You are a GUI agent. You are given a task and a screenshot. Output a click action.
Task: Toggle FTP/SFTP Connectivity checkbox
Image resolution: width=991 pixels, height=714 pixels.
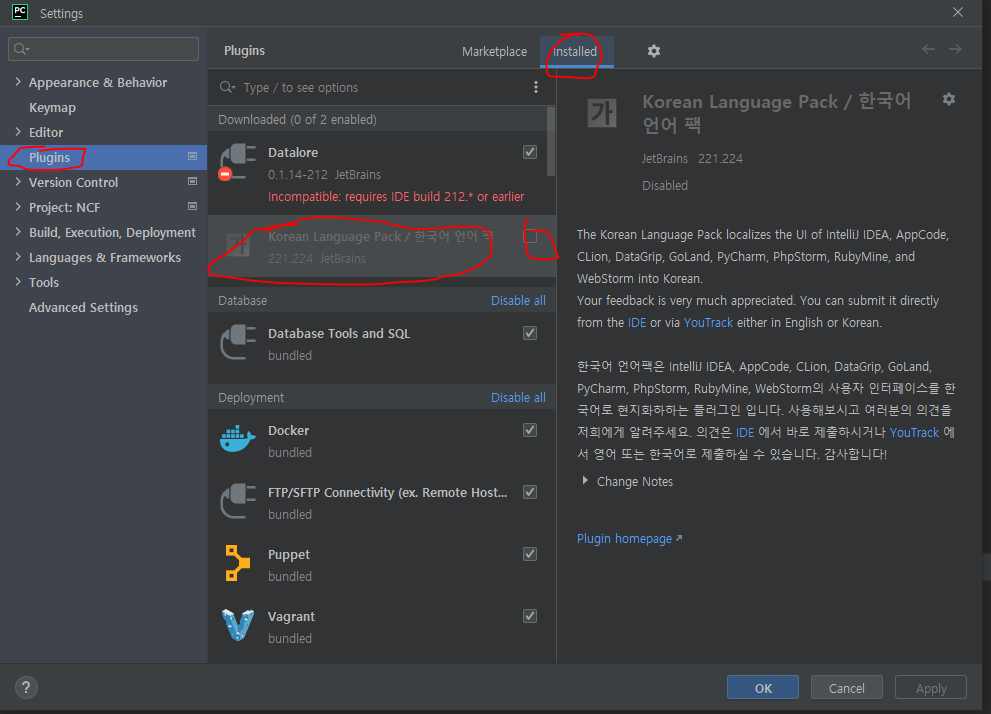(530, 492)
